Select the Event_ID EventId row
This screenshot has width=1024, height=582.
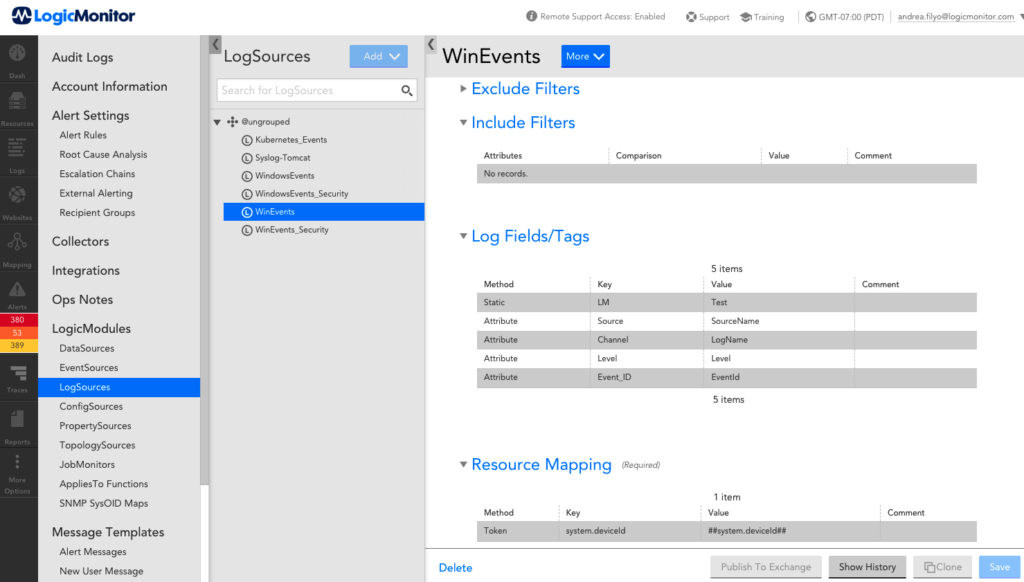[x=726, y=378]
